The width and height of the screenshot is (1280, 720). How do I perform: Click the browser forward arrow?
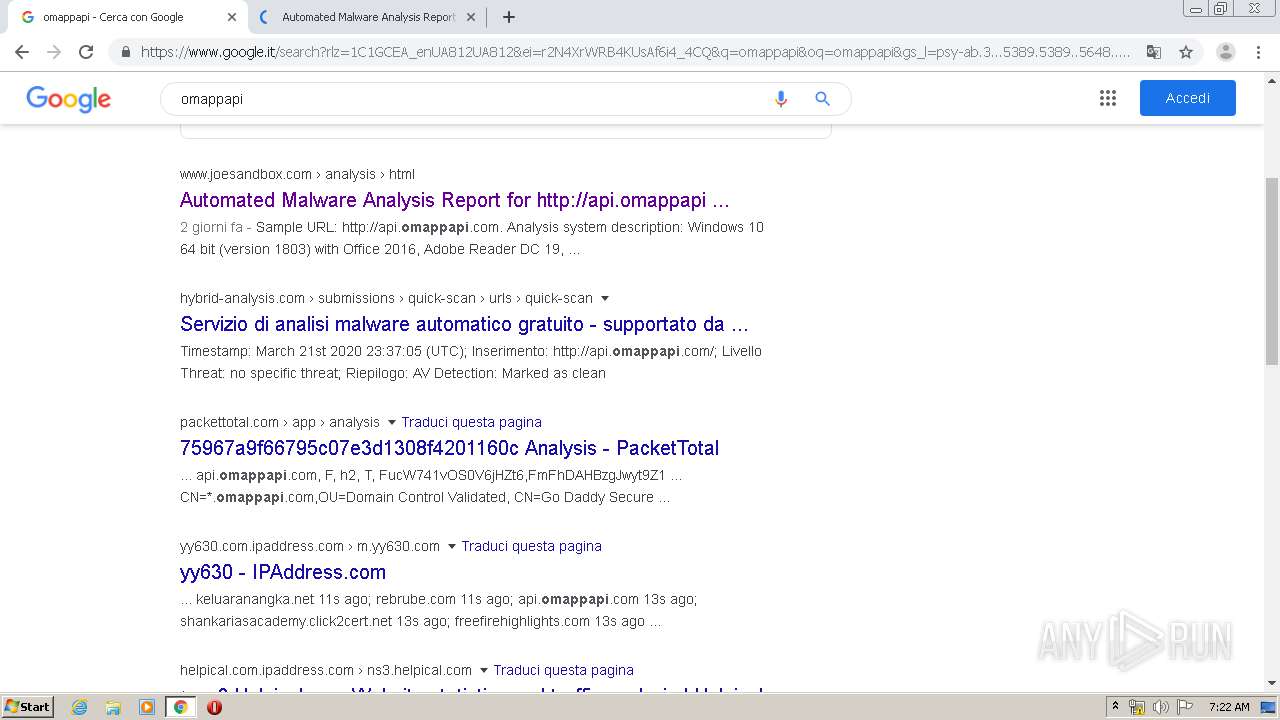pyautogui.click(x=54, y=52)
